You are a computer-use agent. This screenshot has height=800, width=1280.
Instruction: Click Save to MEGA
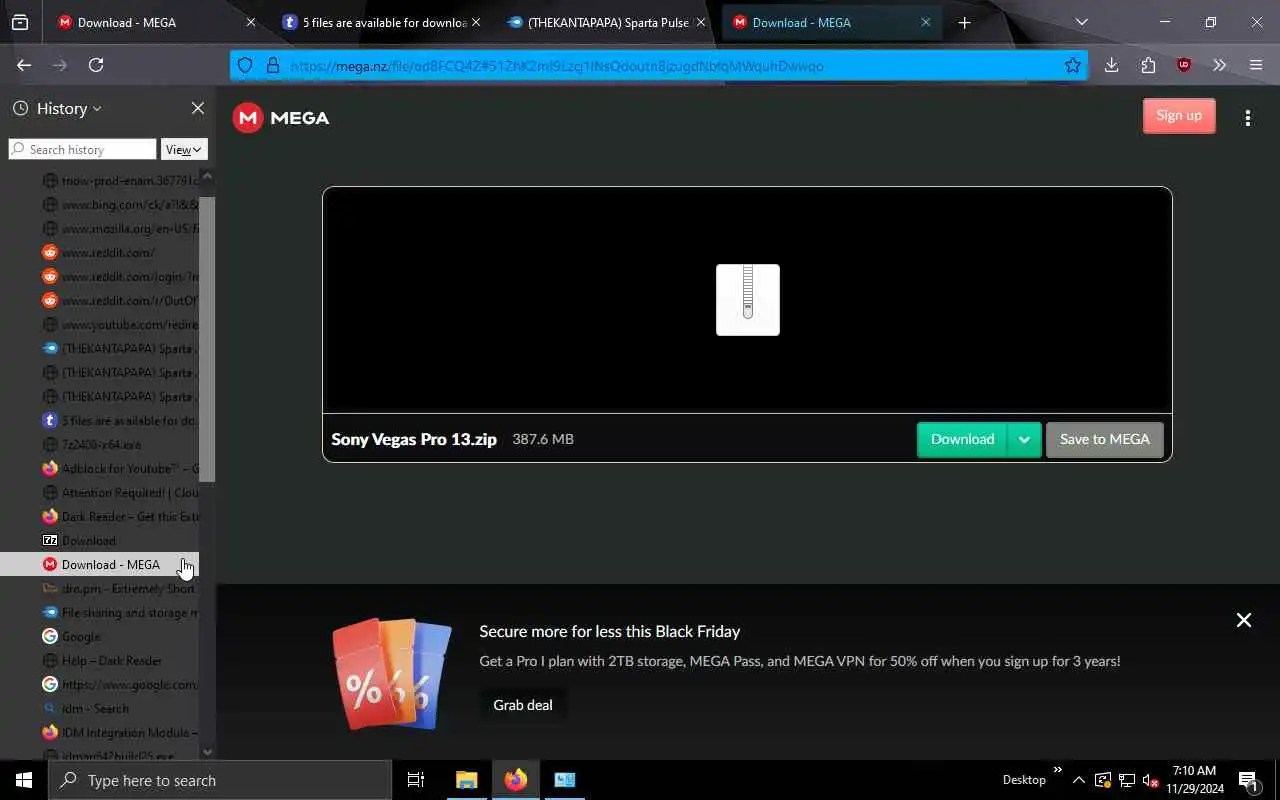tap(1105, 440)
